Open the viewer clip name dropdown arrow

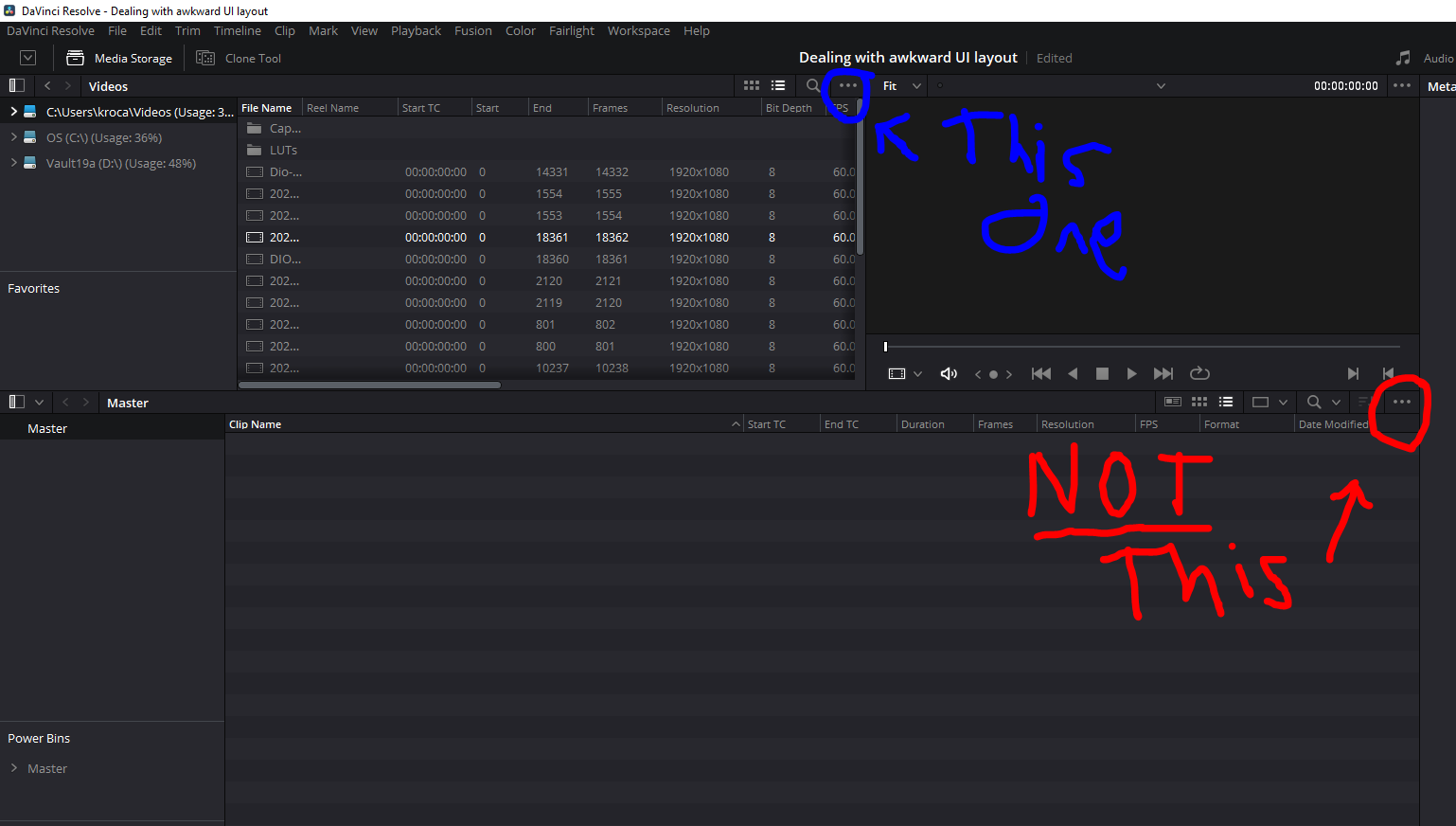pos(1161,86)
